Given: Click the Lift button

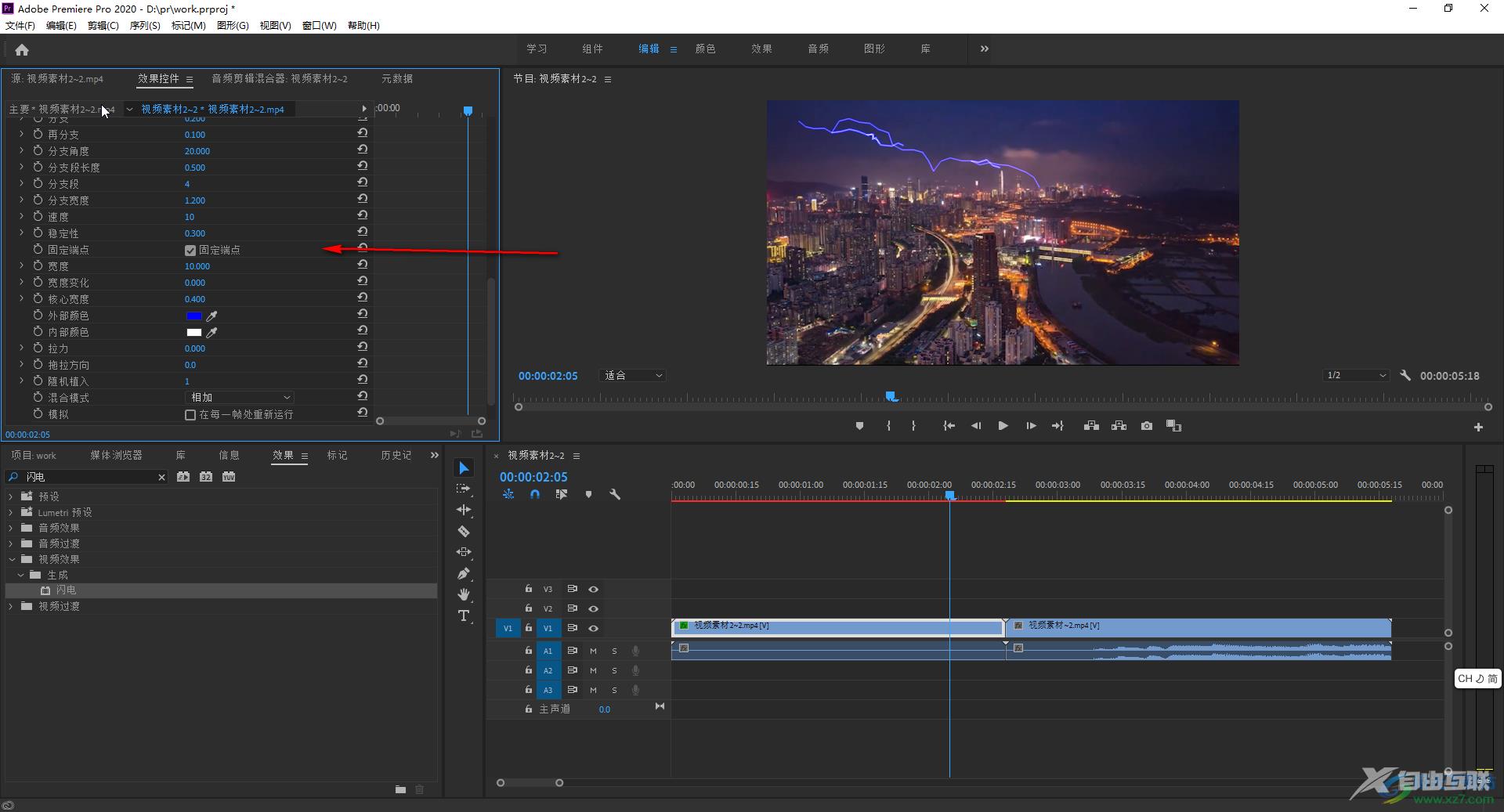Looking at the screenshot, I should tap(1090, 426).
